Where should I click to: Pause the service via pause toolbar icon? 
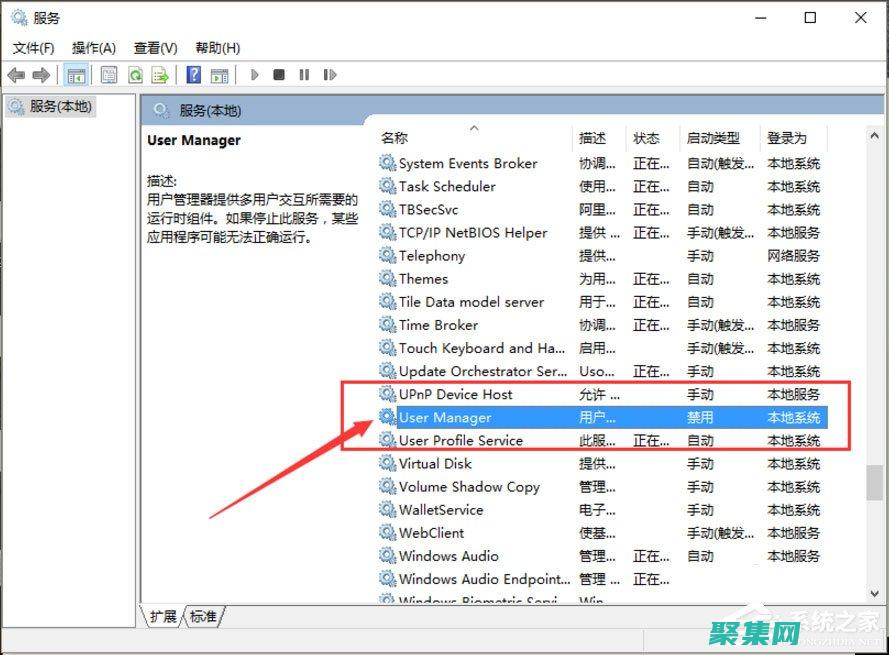(x=304, y=74)
